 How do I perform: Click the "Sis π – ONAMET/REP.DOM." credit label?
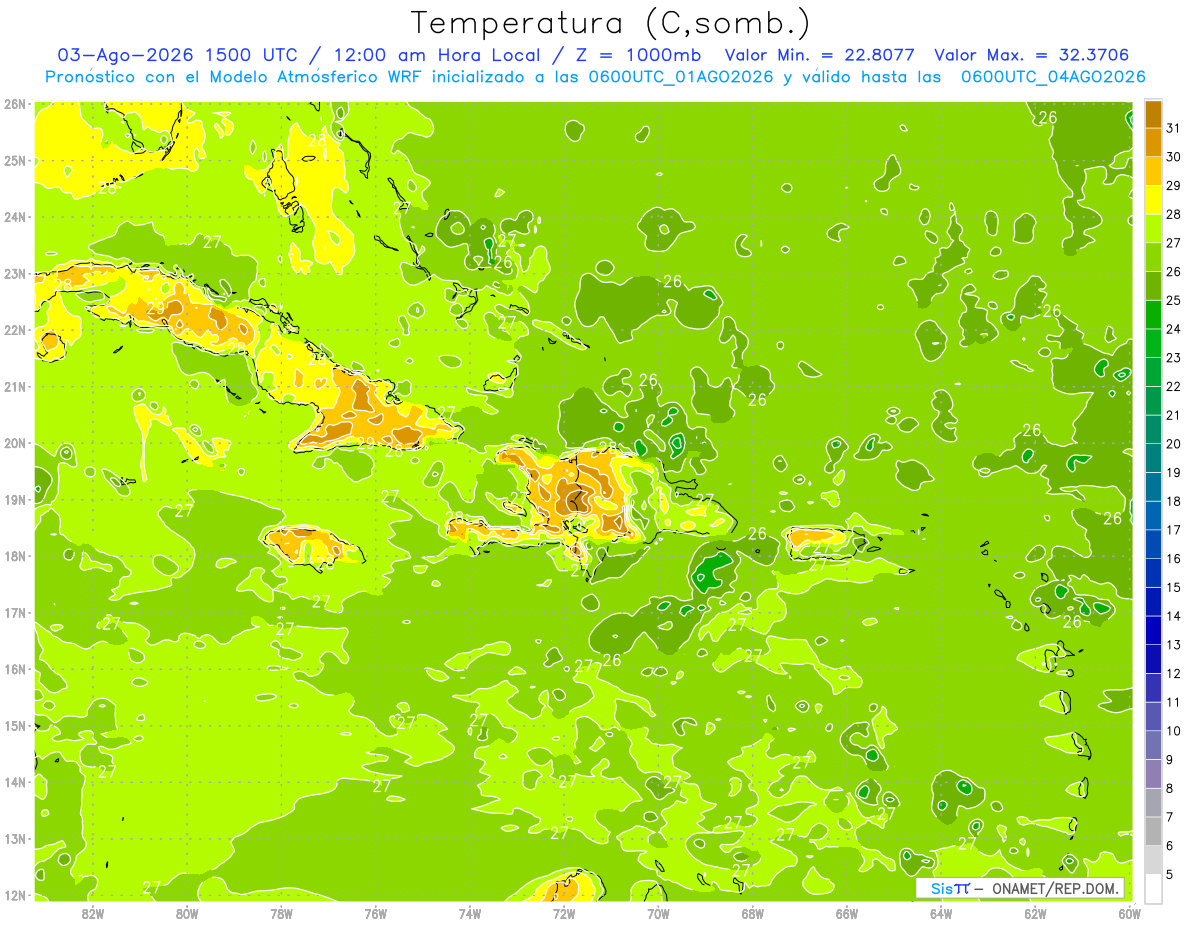[x=1019, y=888]
